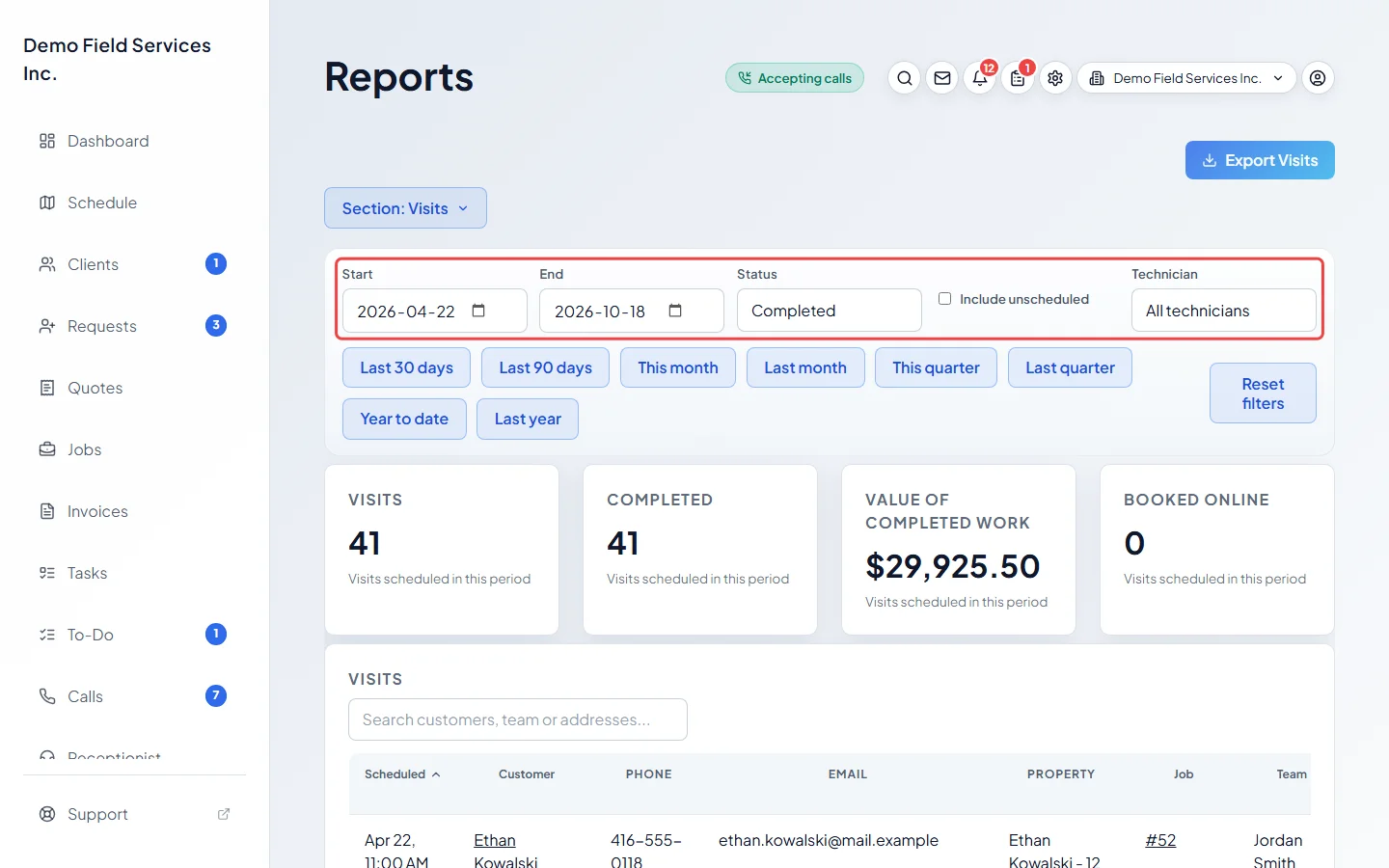The height and width of the screenshot is (868, 1389).
Task: Click the Schedule map icon in sidebar
Action: pos(47,203)
